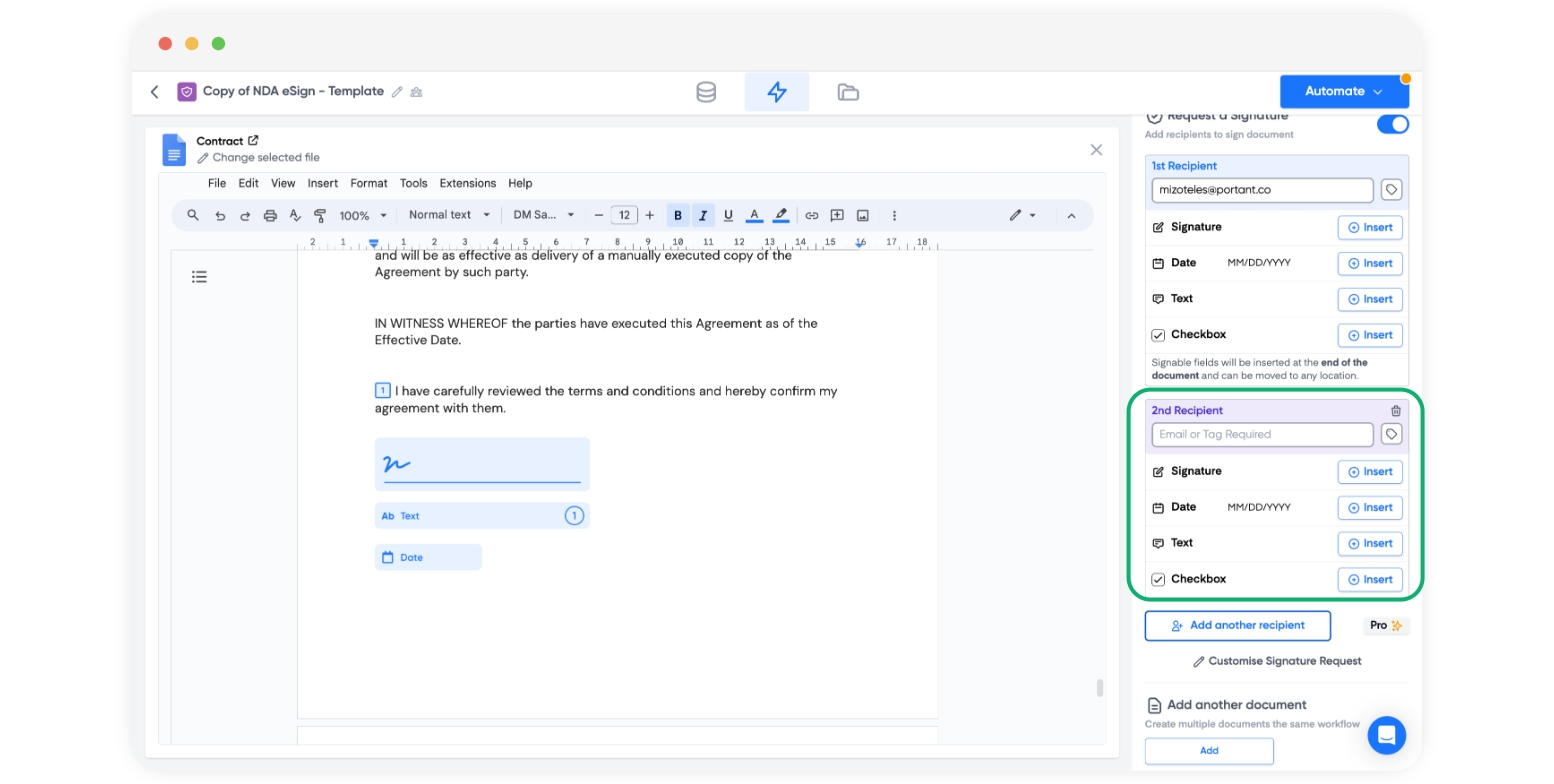
Task: Click the insert link icon
Action: pyautogui.click(x=812, y=215)
